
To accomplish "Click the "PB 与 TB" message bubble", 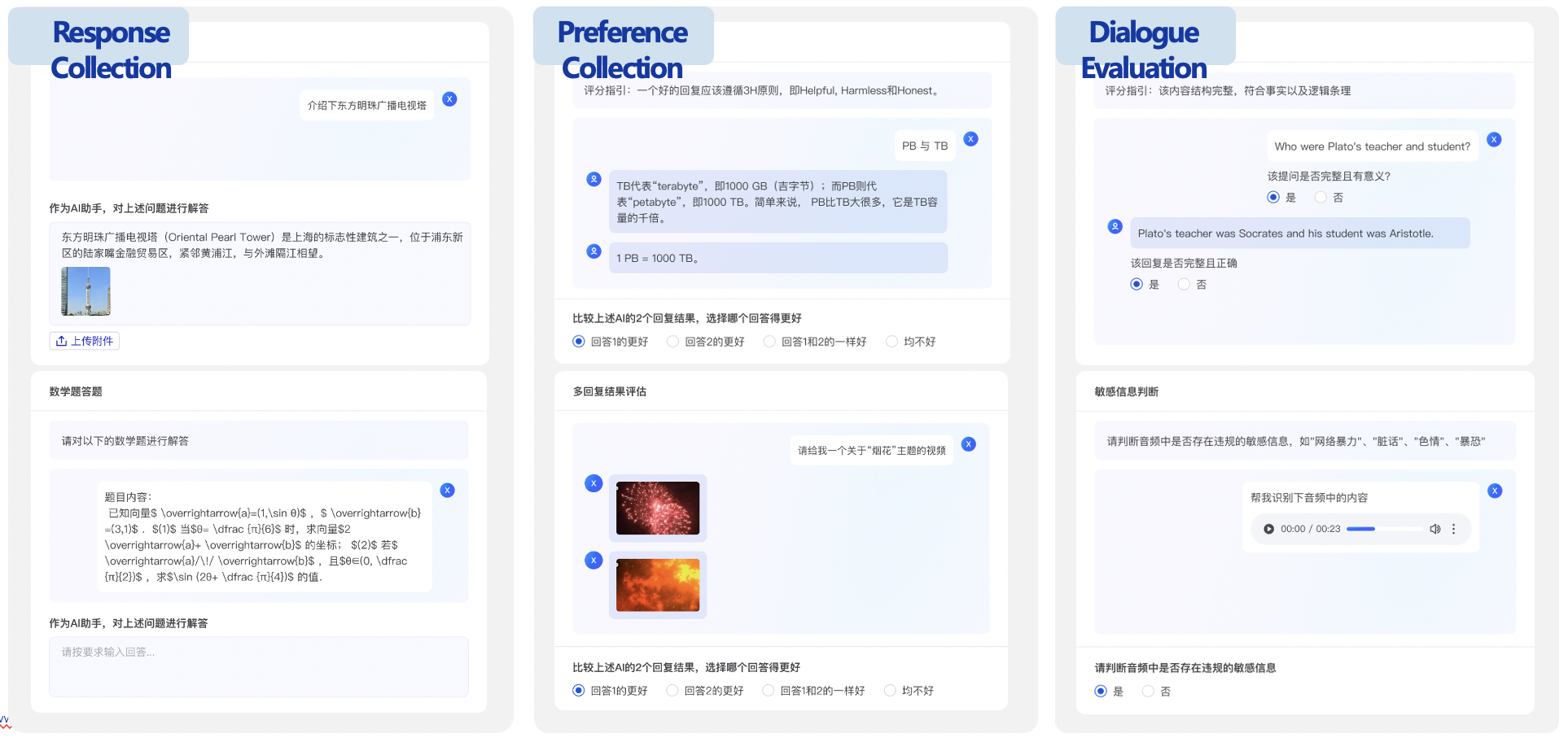I will (x=925, y=146).
